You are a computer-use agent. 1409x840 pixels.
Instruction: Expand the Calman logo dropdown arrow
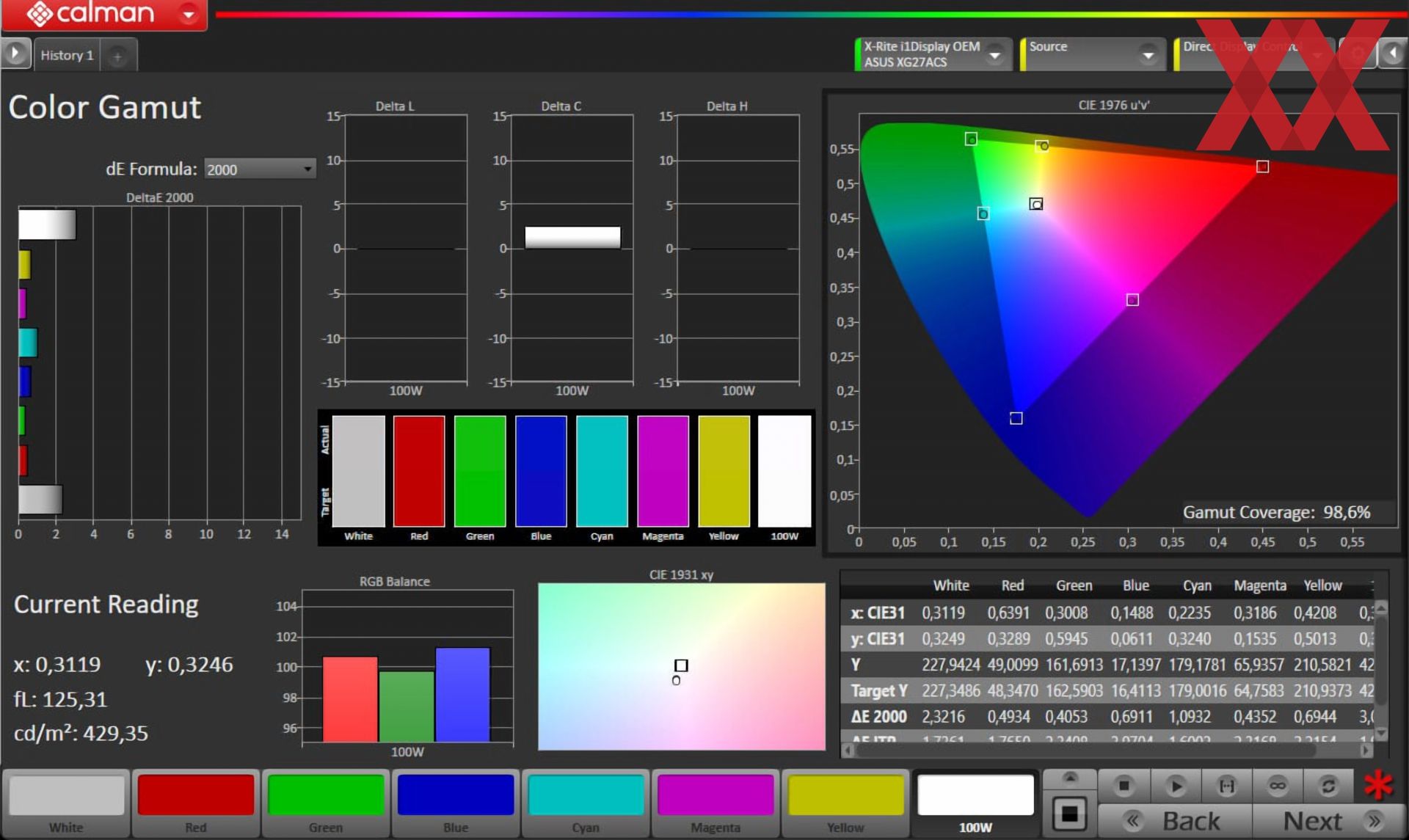[189, 14]
